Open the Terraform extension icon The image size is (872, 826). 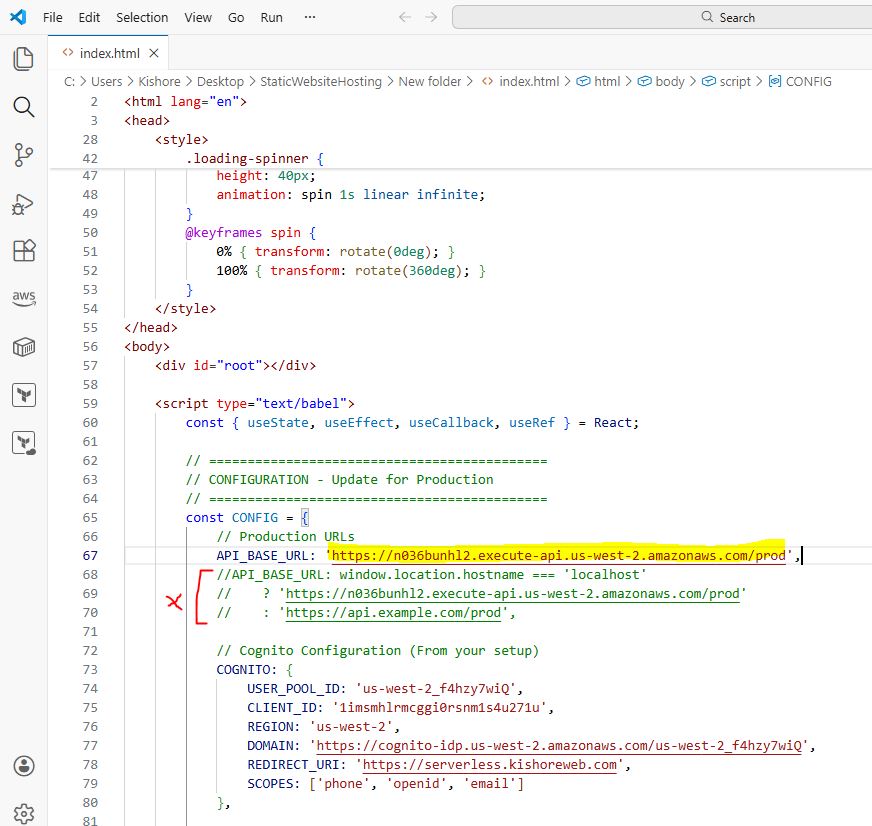click(x=24, y=395)
